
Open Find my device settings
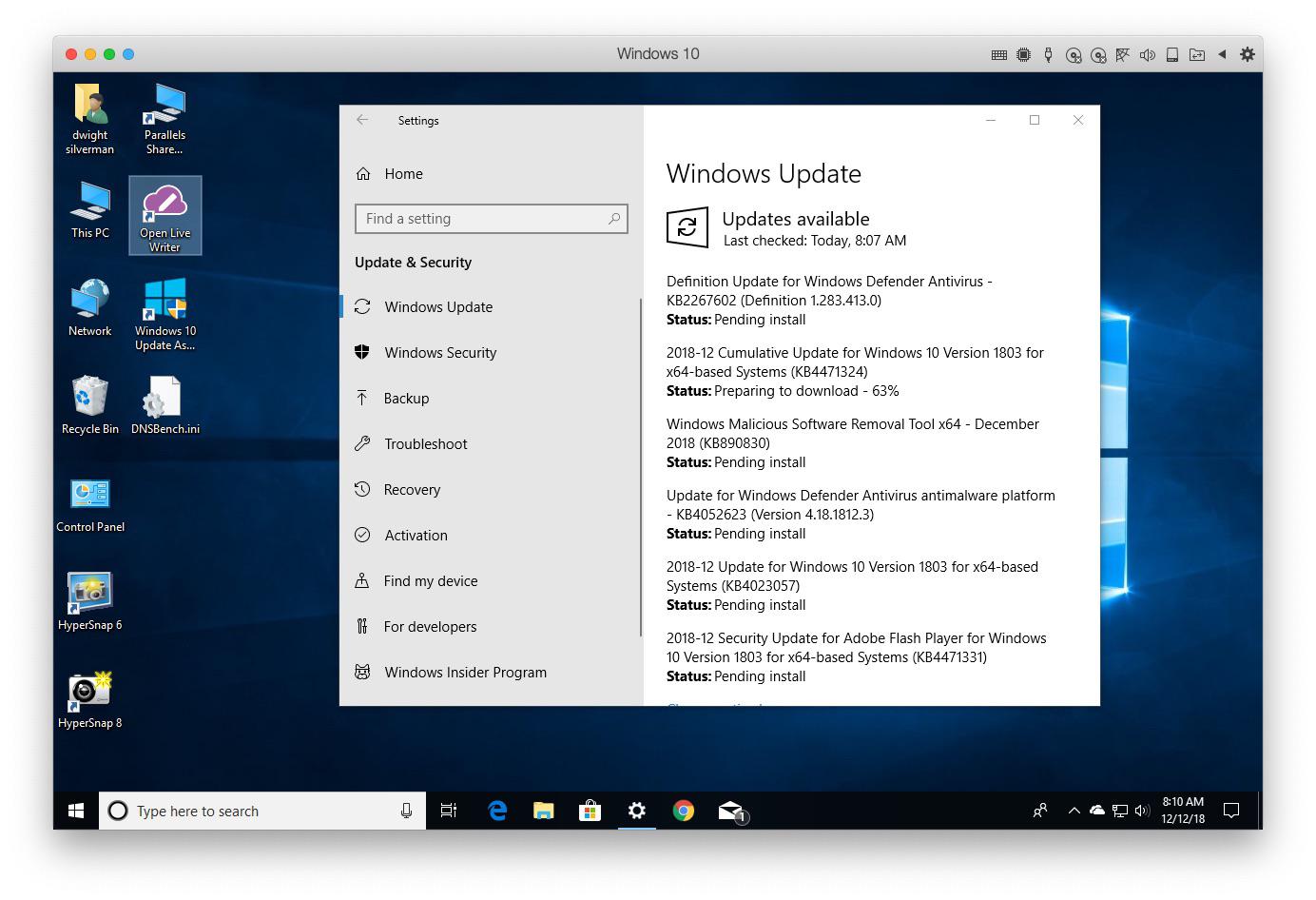click(x=430, y=581)
